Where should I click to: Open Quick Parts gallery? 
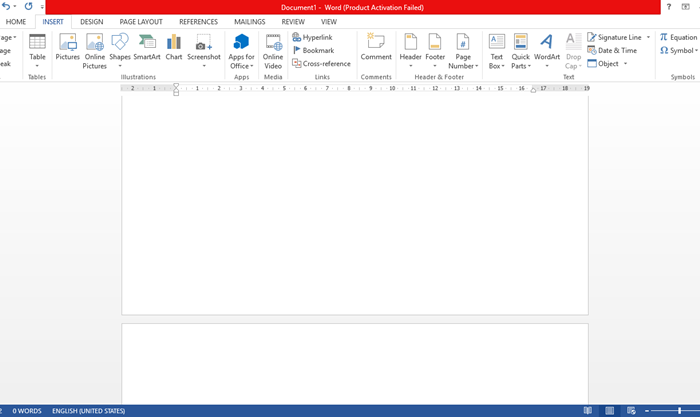coord(521,51)
